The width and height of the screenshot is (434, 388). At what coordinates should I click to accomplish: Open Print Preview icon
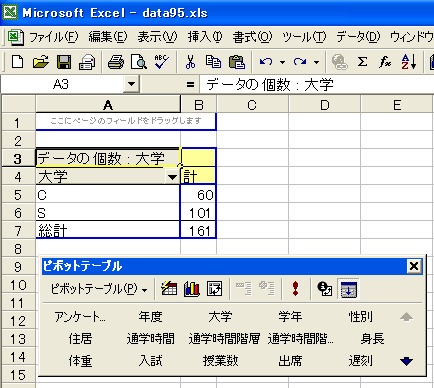139,62
